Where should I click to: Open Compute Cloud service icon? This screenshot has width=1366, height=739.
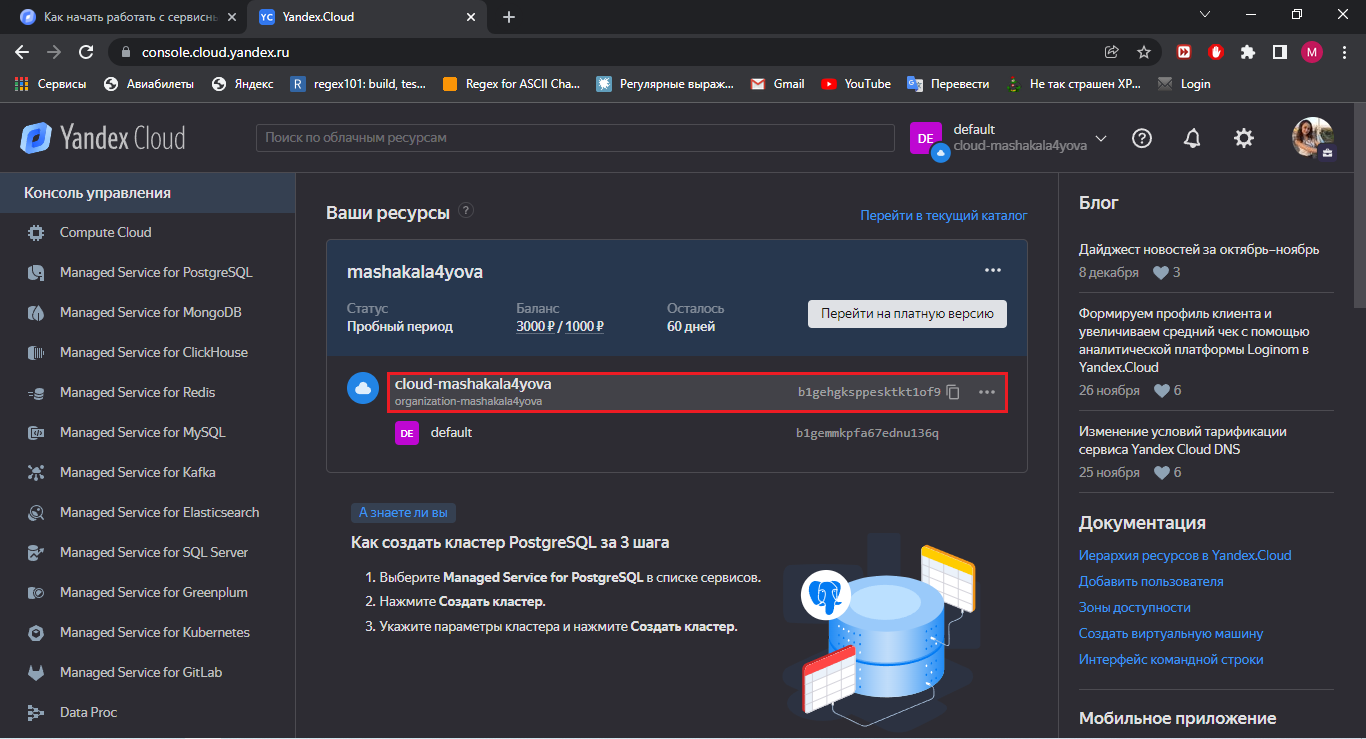pos(36,233)
